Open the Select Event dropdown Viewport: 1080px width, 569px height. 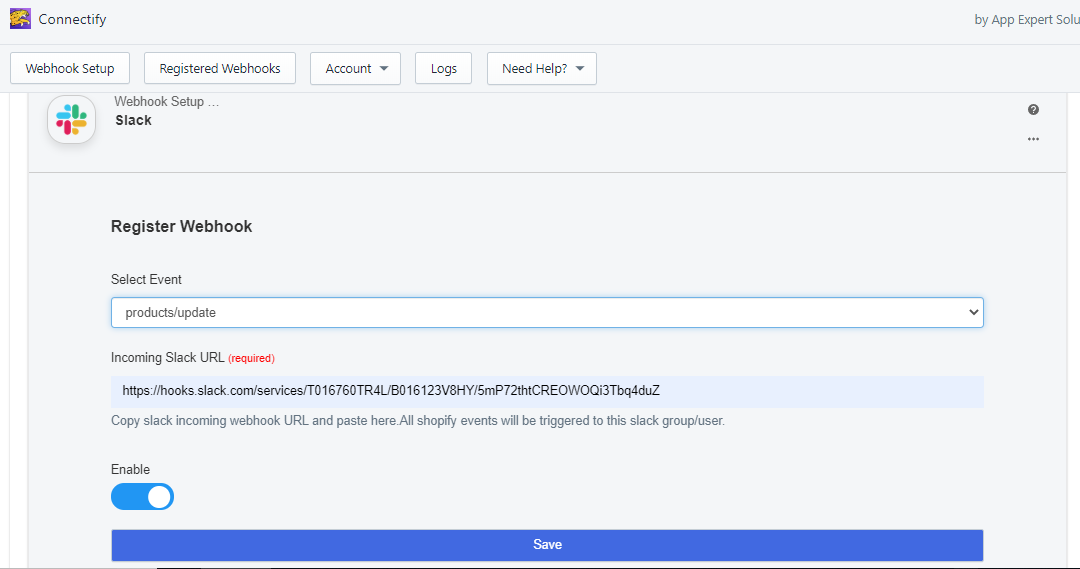(547, 313)
